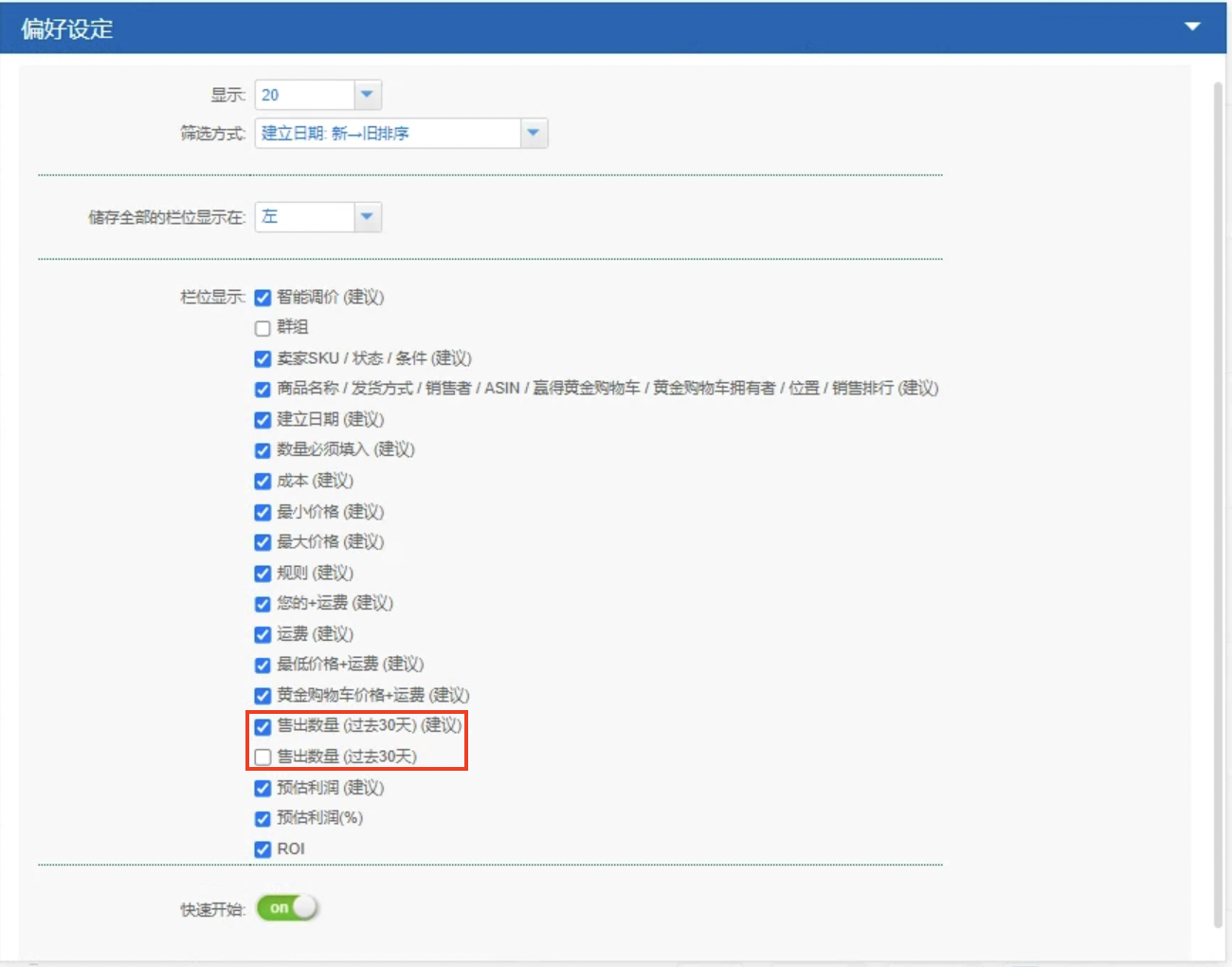Image resolution: width=1232 pixels, height=967 pixels.
Task: Uncheck the 预估利润(%) checkbox
Action: point(263,818)
